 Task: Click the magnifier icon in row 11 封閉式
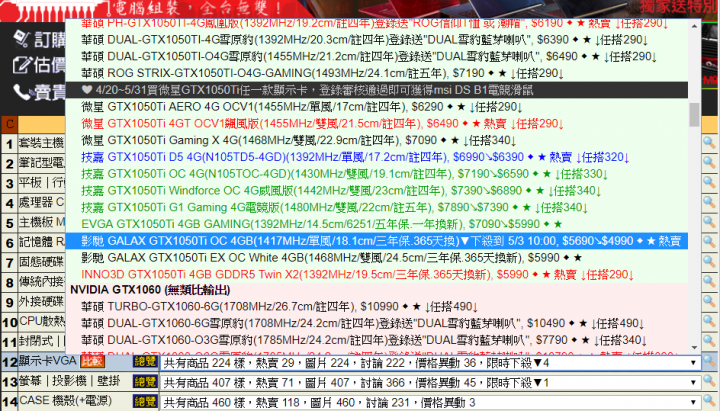point(710,342)
